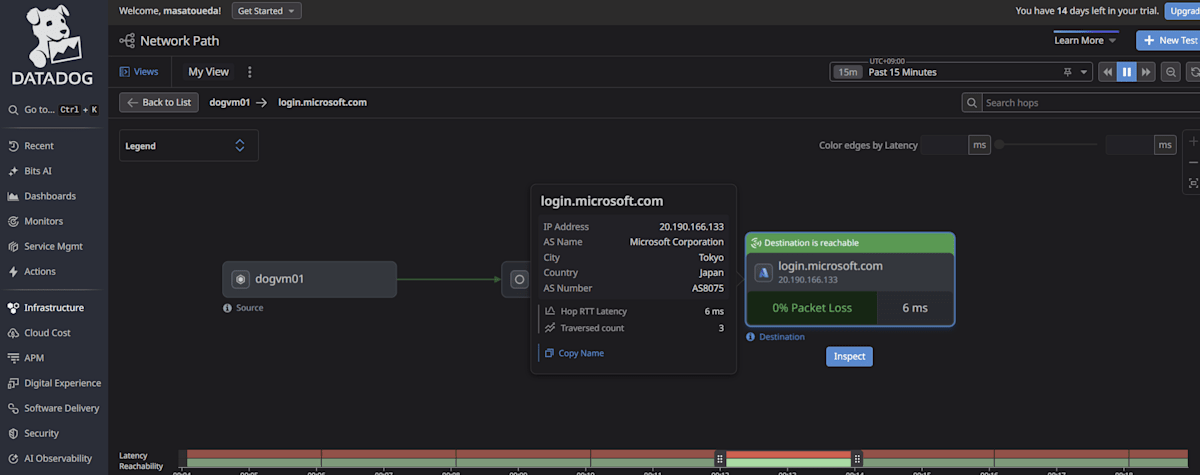
Task: Click the search hops magnifier icon
Action: coord(972,102)
